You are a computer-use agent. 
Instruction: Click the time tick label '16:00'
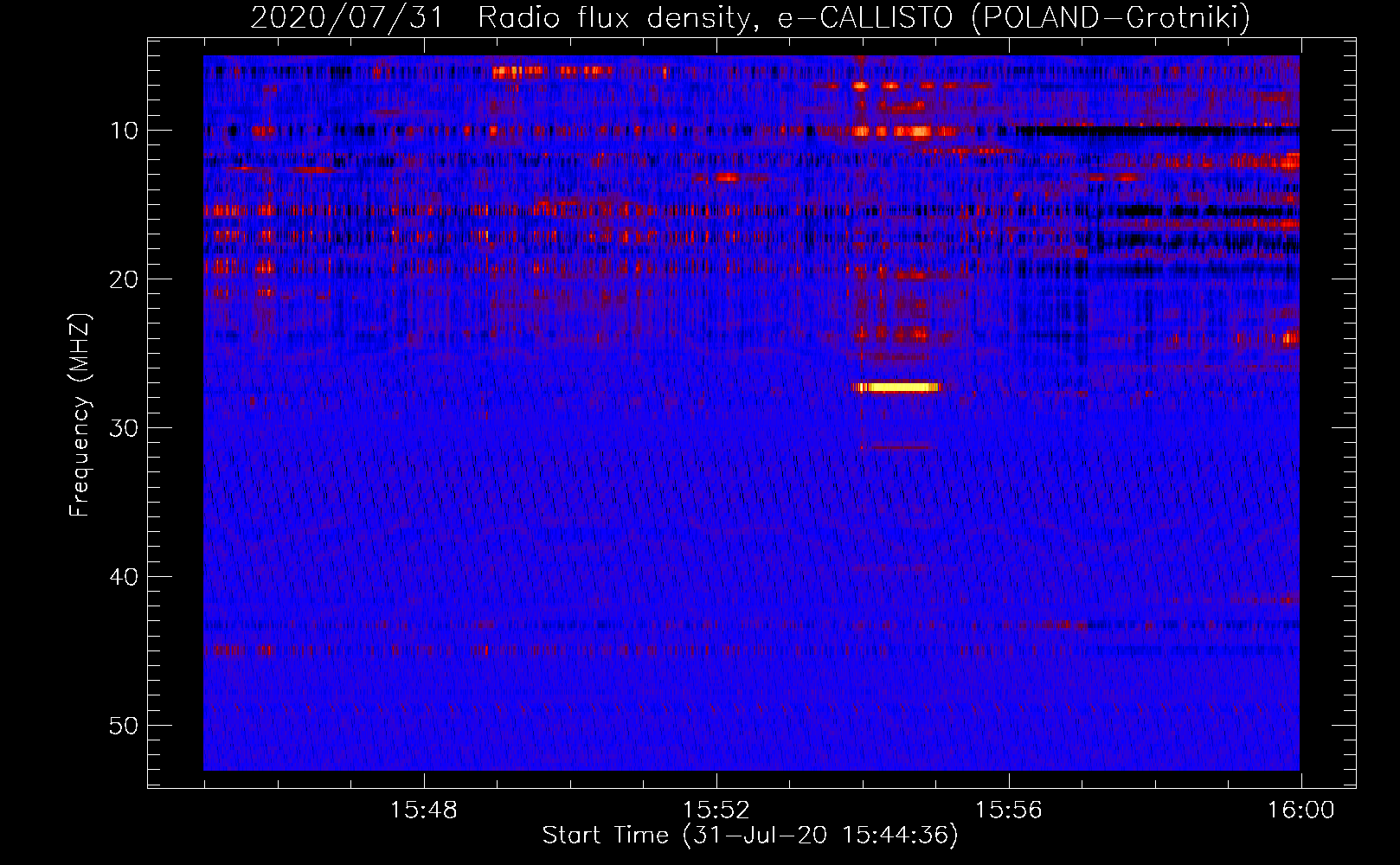(x=1300, y=811)
